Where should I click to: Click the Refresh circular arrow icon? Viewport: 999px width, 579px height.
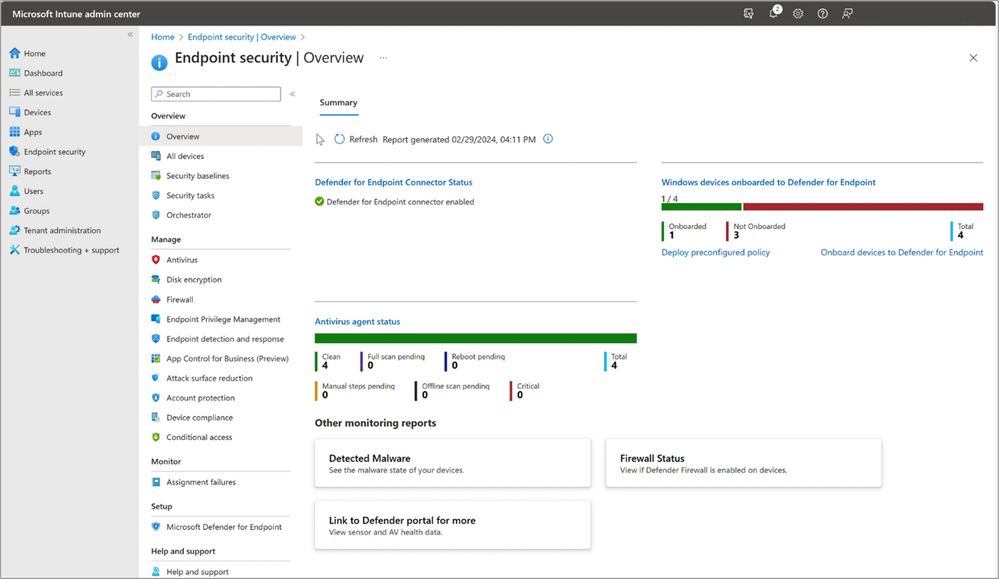point(340,139)
